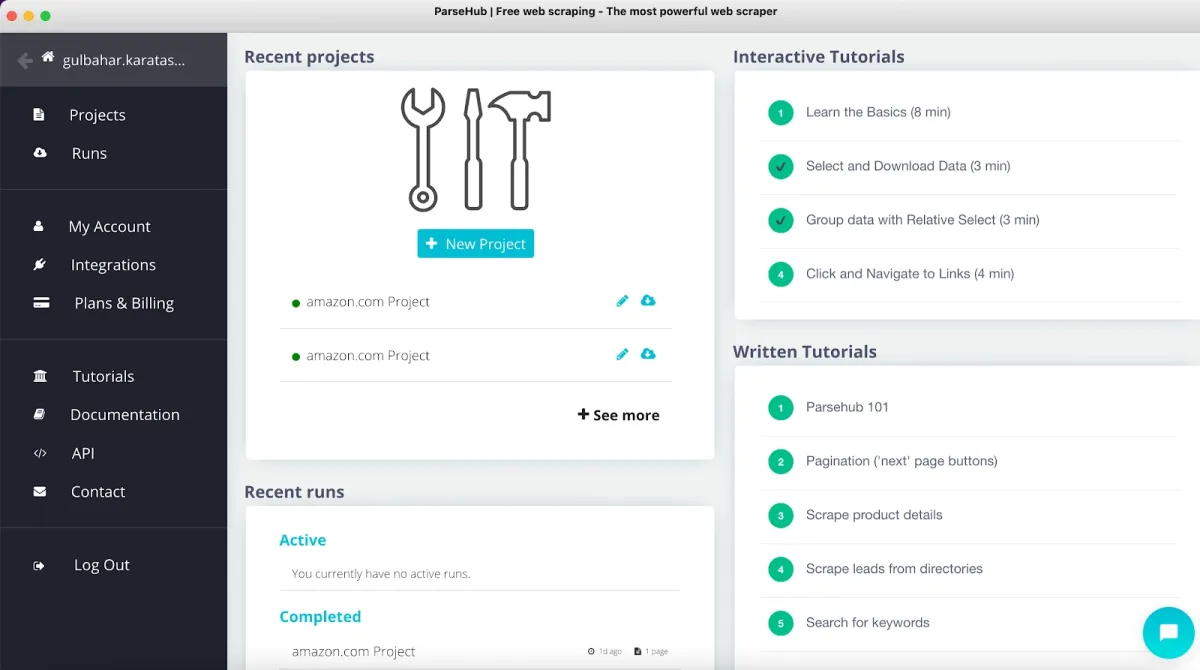Open the second amazon.com Project

(x=368, y=356)
